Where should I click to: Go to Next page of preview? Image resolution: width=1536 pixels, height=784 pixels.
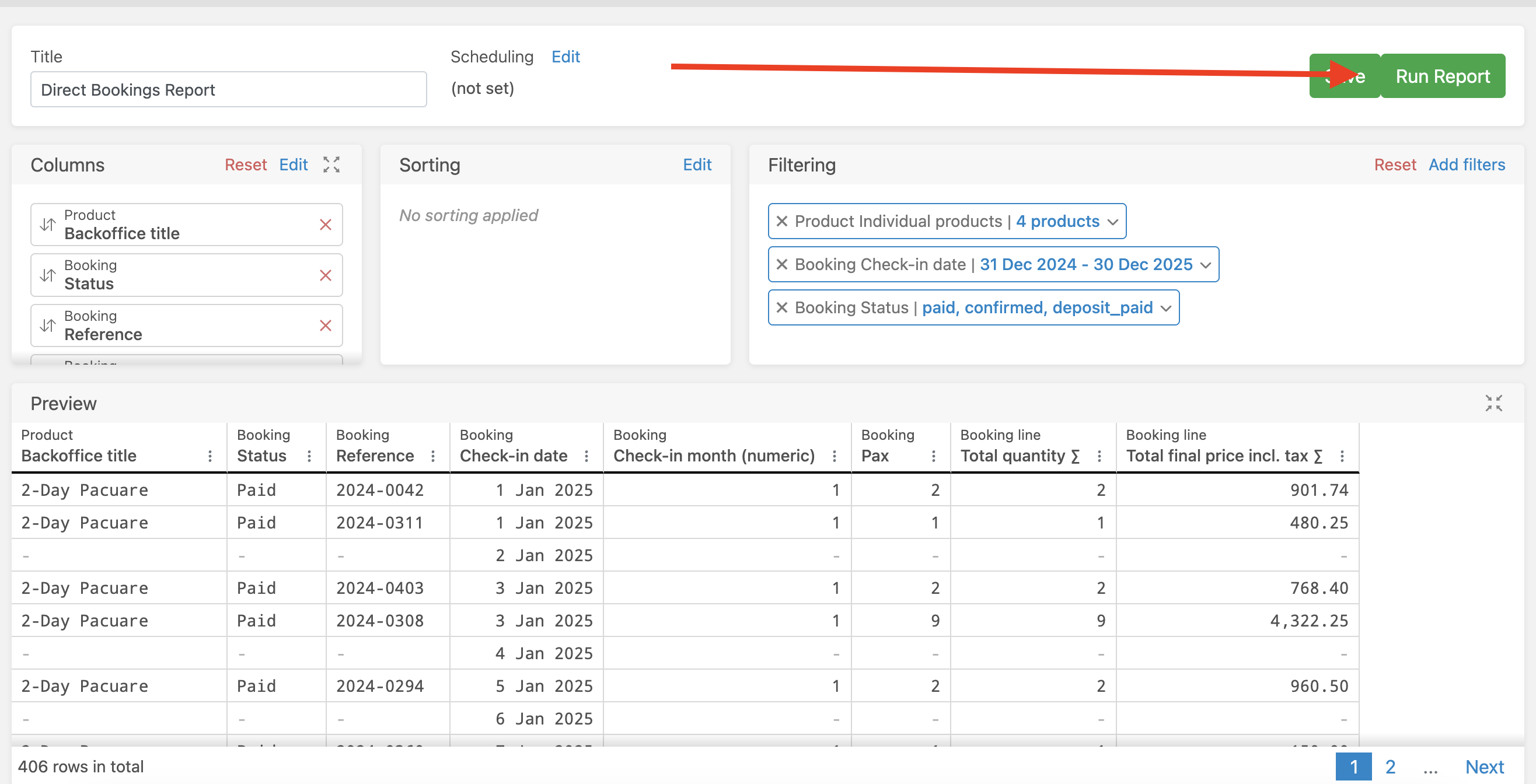[x=1484, y=766]
